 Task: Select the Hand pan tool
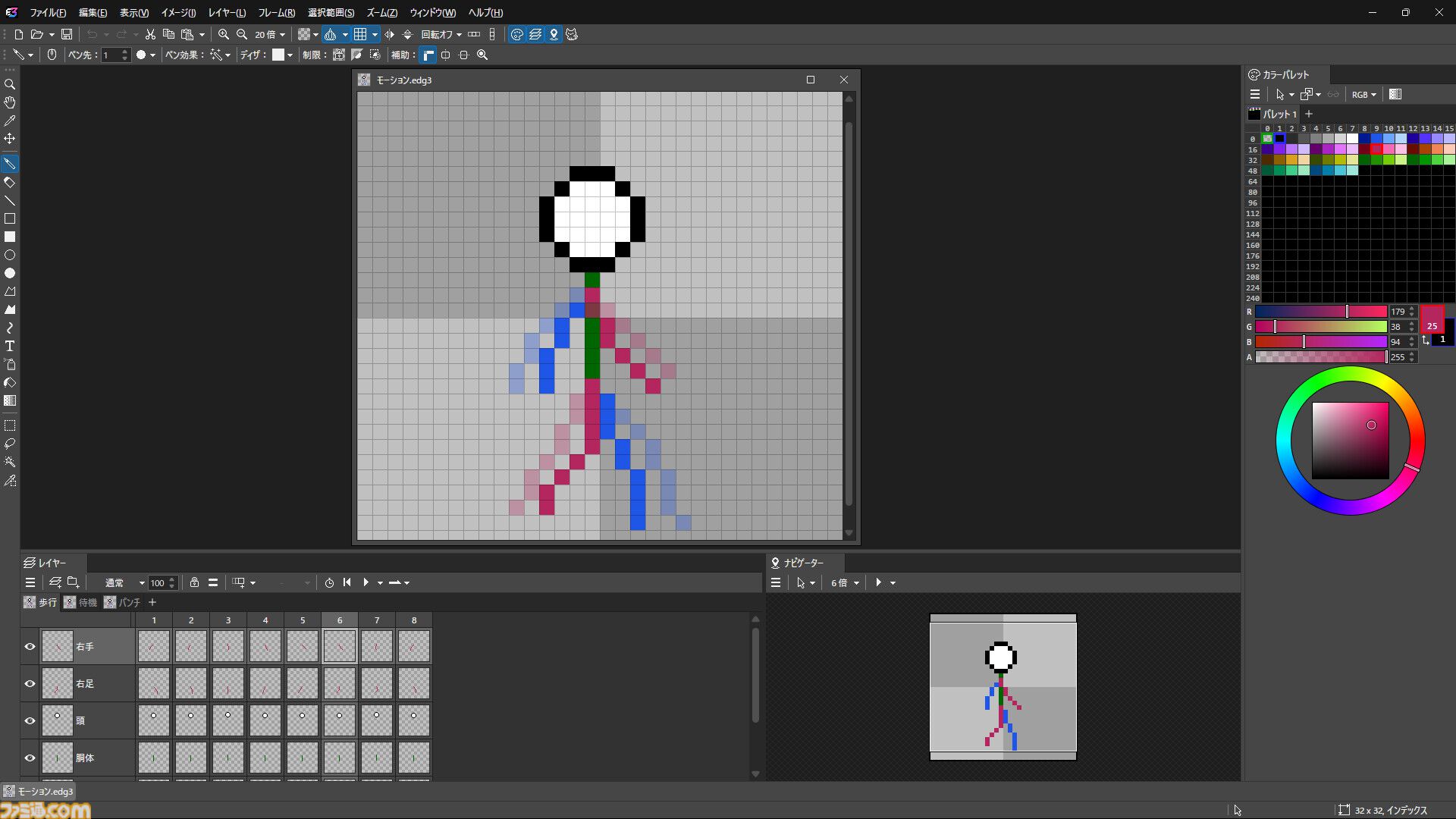click(x=10, y=102)
